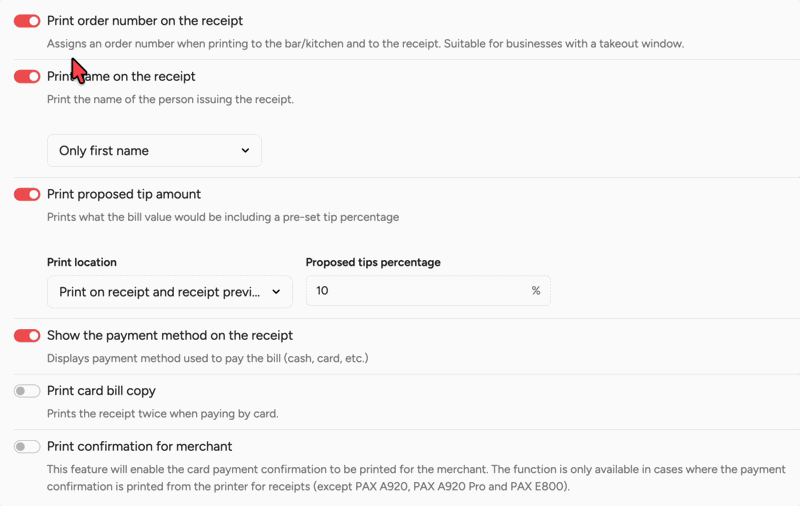The width and height of the screenshot is (800, 506).
Task: Click the tip value 10 in field
Action: click(x=322, y=291)
